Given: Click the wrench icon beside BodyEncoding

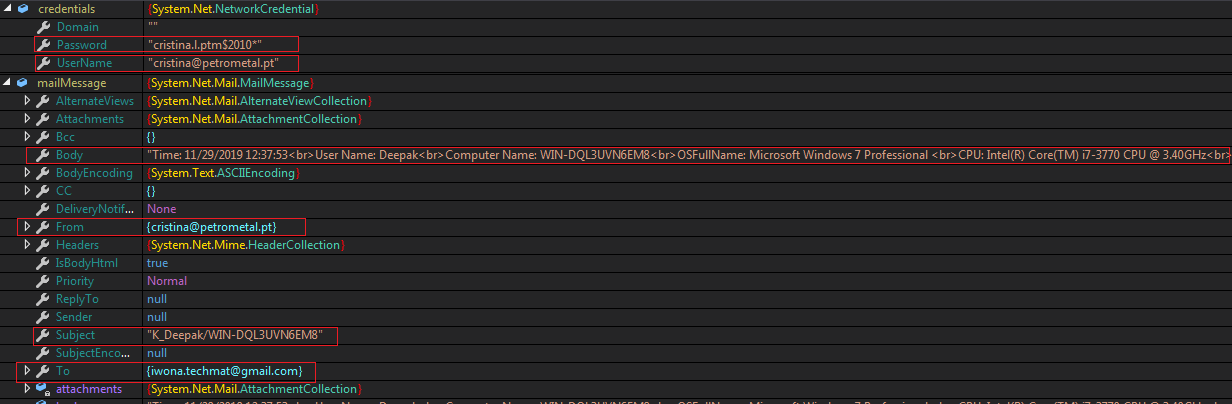Looking at the screenshot, I should pos(43,173).
